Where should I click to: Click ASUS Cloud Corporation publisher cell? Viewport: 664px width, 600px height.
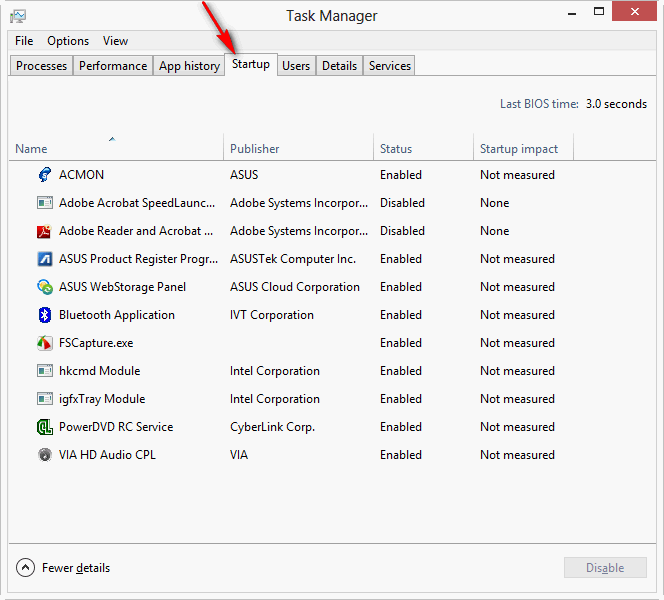[295, 287]
